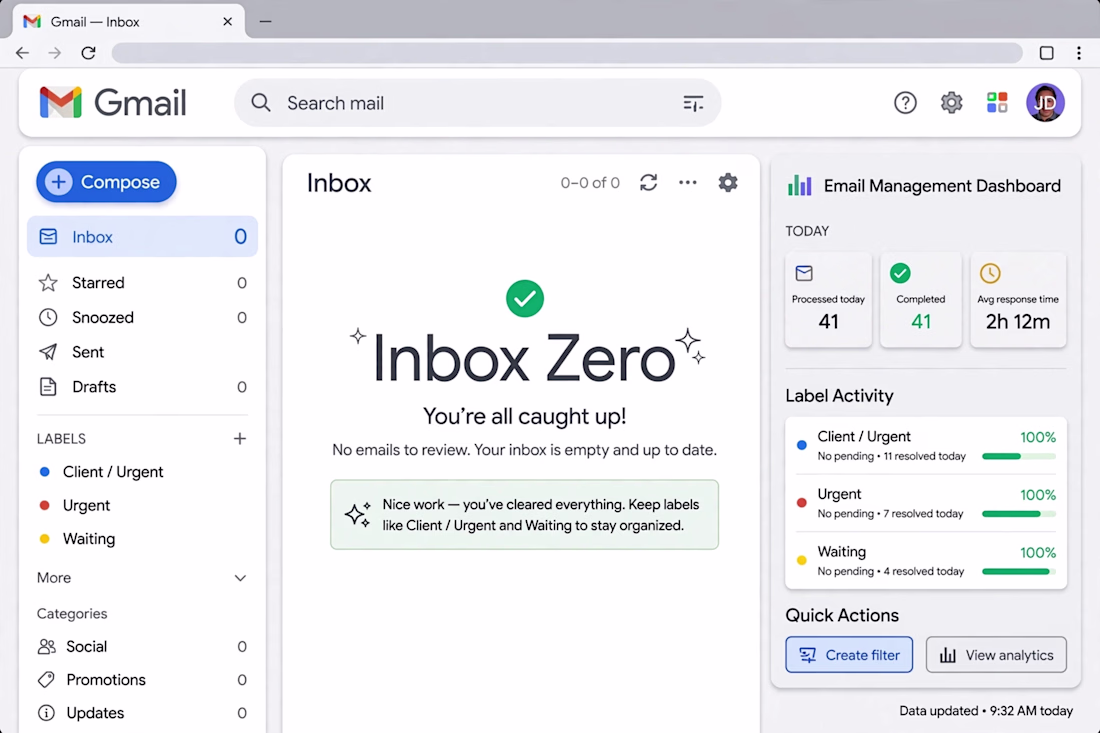The image size is (1100, 733).
Task: Click the browser forward arrow
Action: [x=55, y=53]
